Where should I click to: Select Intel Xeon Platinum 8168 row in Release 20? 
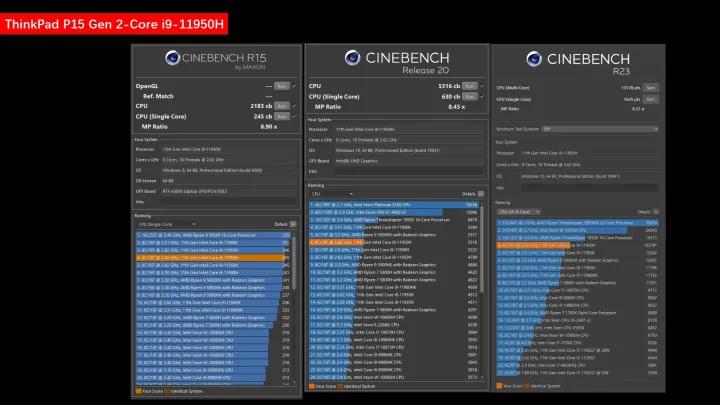[x=394, y=205]
